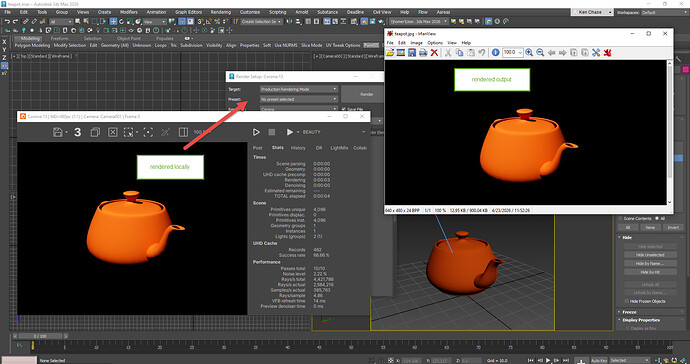Click the IrfanView red cat about icon
The image size is (690, 364).
click(x=607, y=53)
